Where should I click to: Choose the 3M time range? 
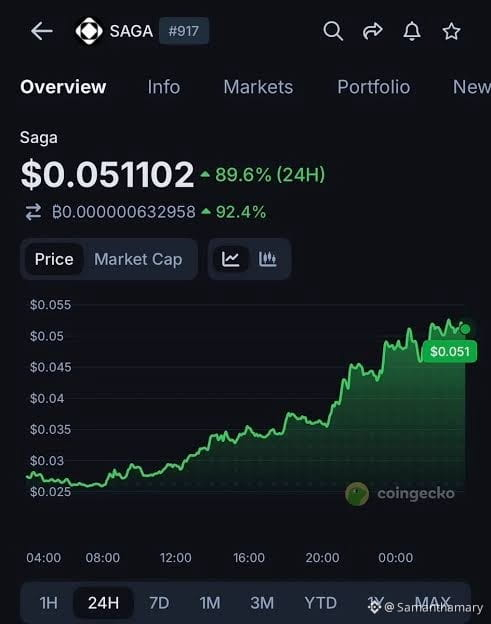262,603
